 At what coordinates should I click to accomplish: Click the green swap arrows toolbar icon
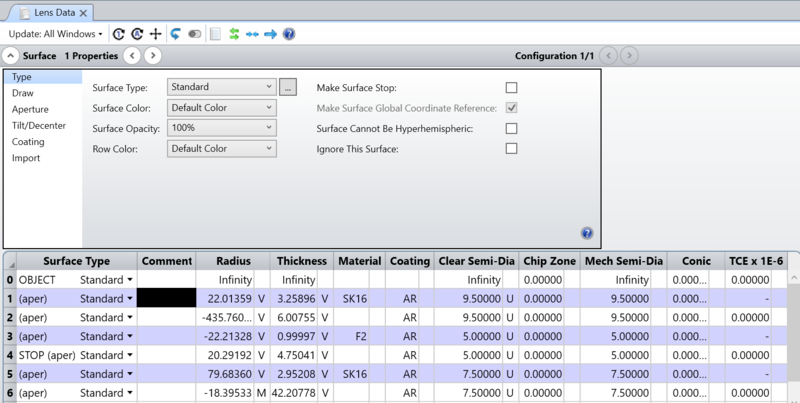(234, 34)
